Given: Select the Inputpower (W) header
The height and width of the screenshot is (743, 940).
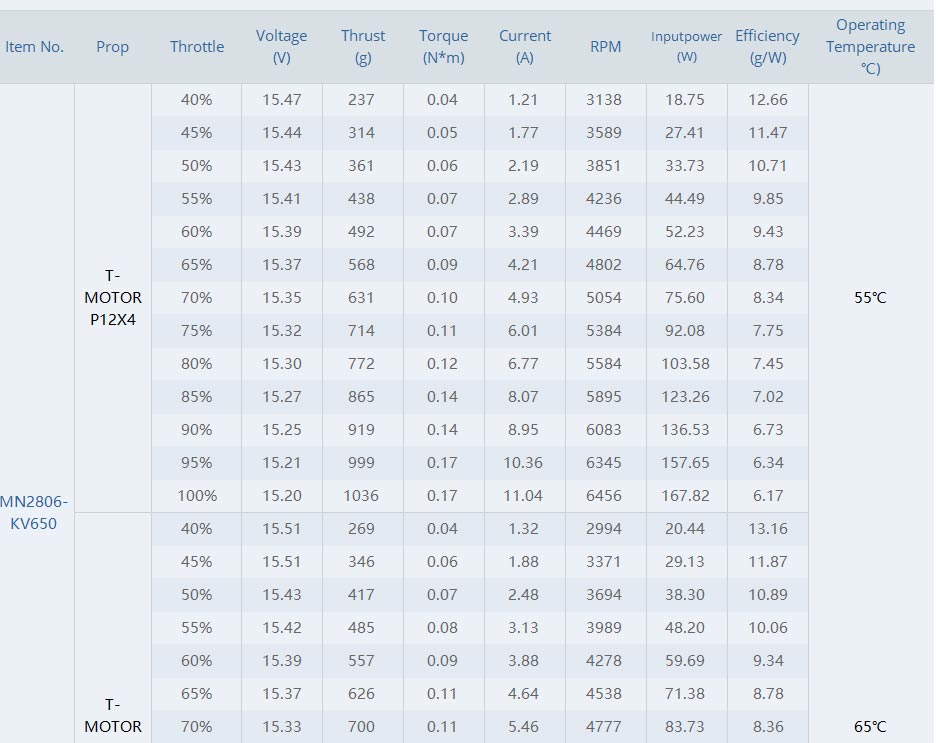Looking at the screenshot, I should click(686, 47).
